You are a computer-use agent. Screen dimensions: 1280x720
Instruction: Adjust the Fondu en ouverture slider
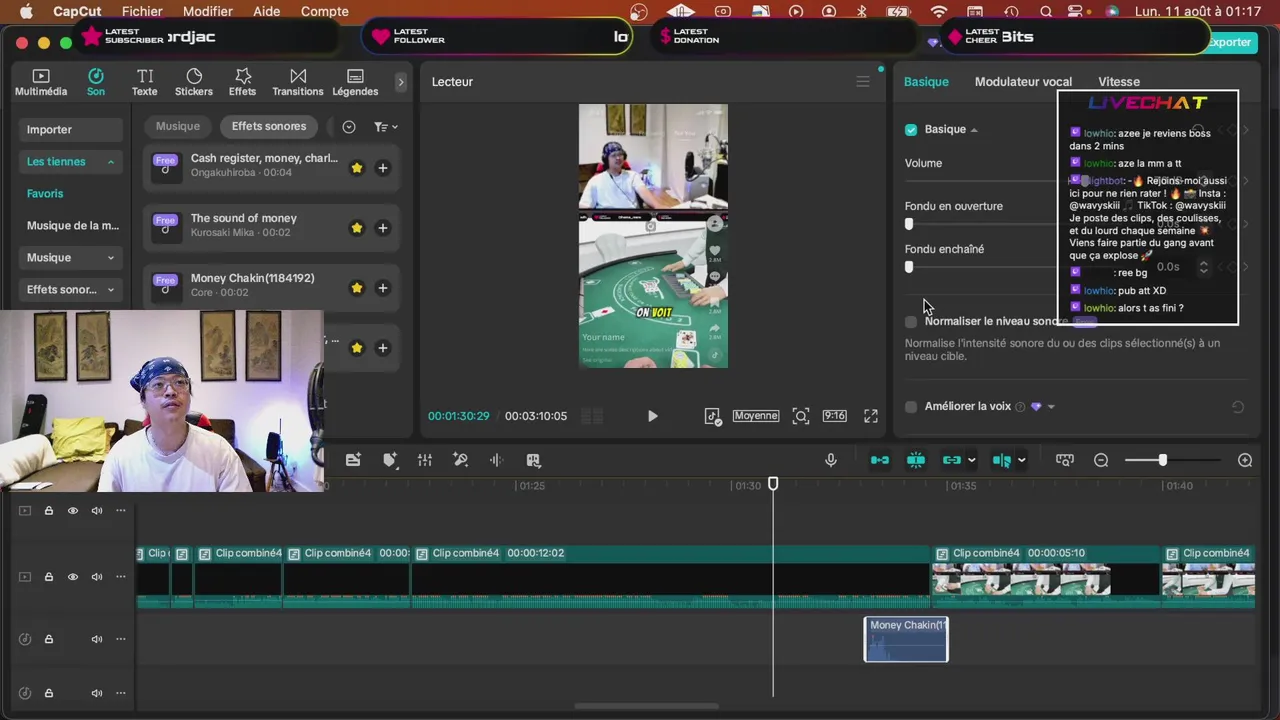pos(909,224)
